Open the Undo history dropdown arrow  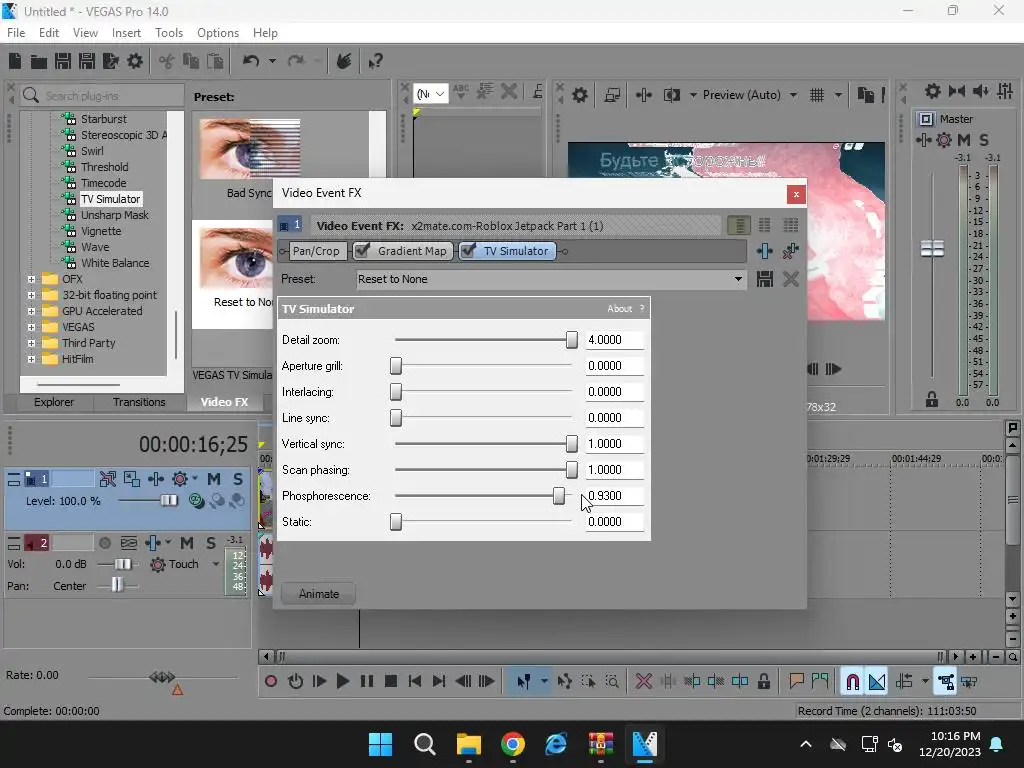tap(272, 61)
